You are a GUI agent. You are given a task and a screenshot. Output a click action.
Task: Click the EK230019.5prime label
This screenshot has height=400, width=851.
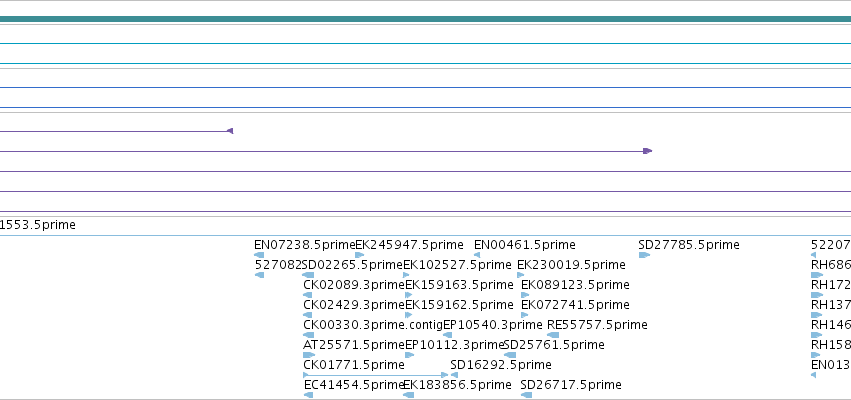(x=571, y=265)
